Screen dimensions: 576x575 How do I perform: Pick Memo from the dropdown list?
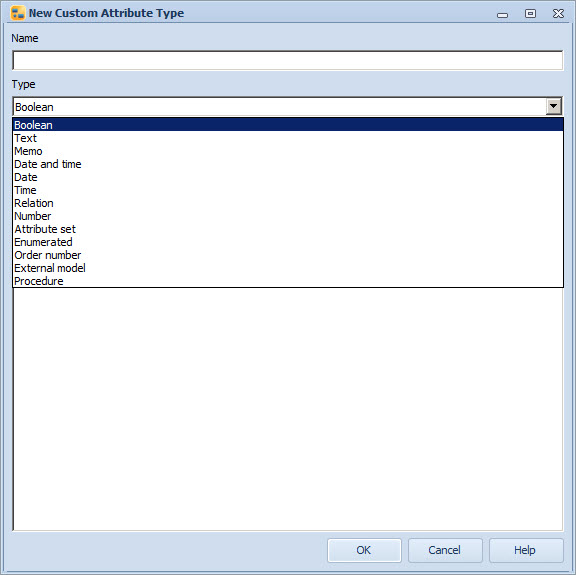click(288, 151)
